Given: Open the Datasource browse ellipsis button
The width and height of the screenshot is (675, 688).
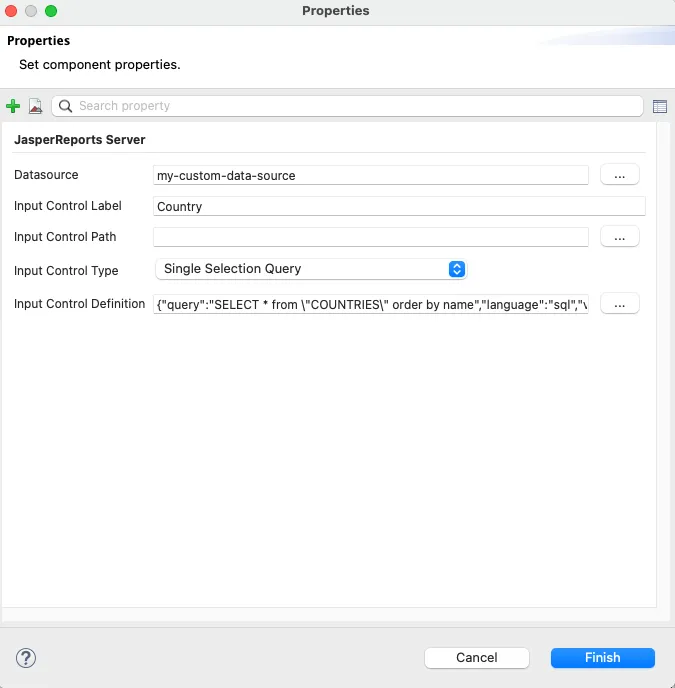Looking at the screenshot, I should click(x=620, y=175).
